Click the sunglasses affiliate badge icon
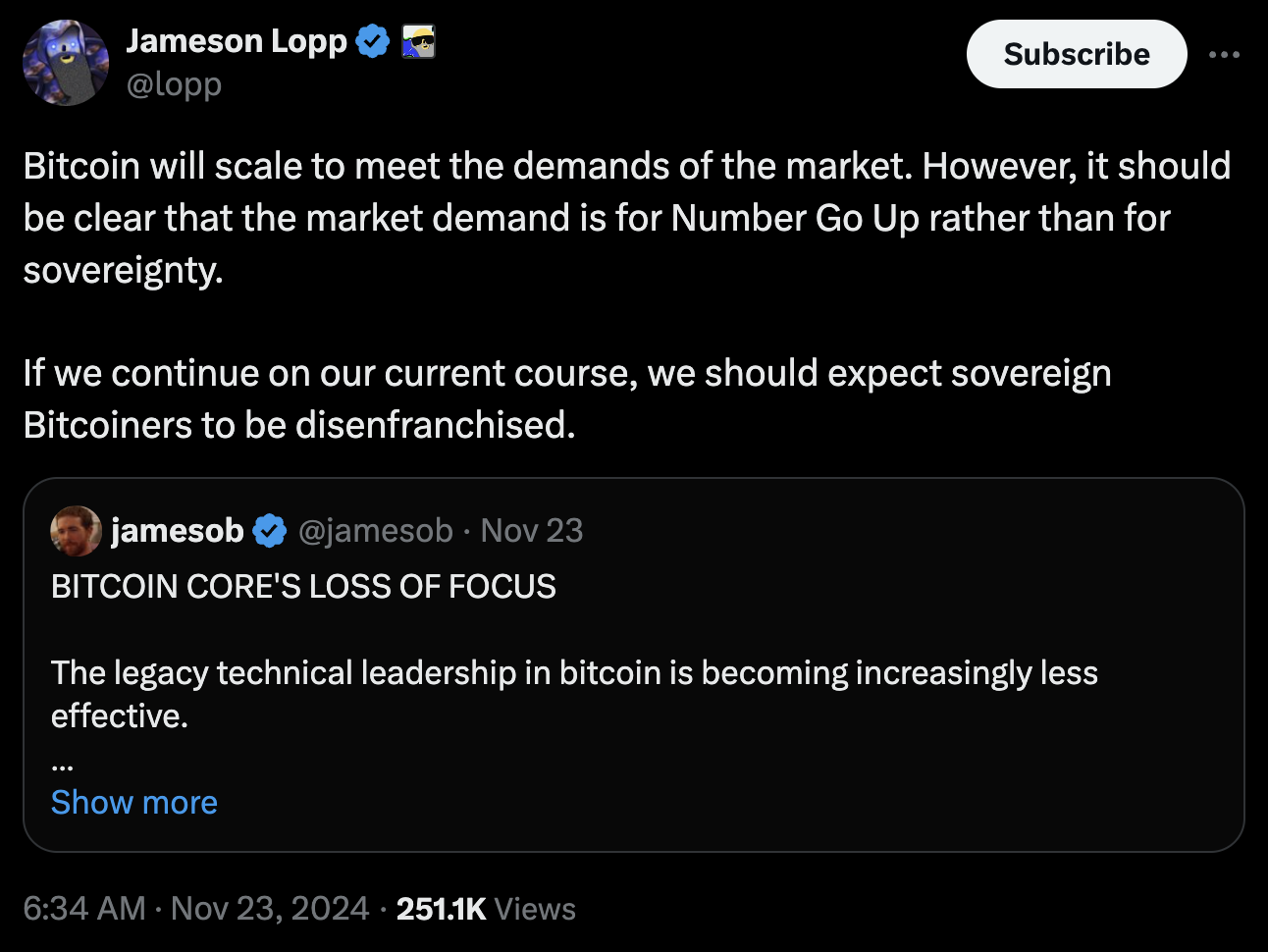 [419, 42]
